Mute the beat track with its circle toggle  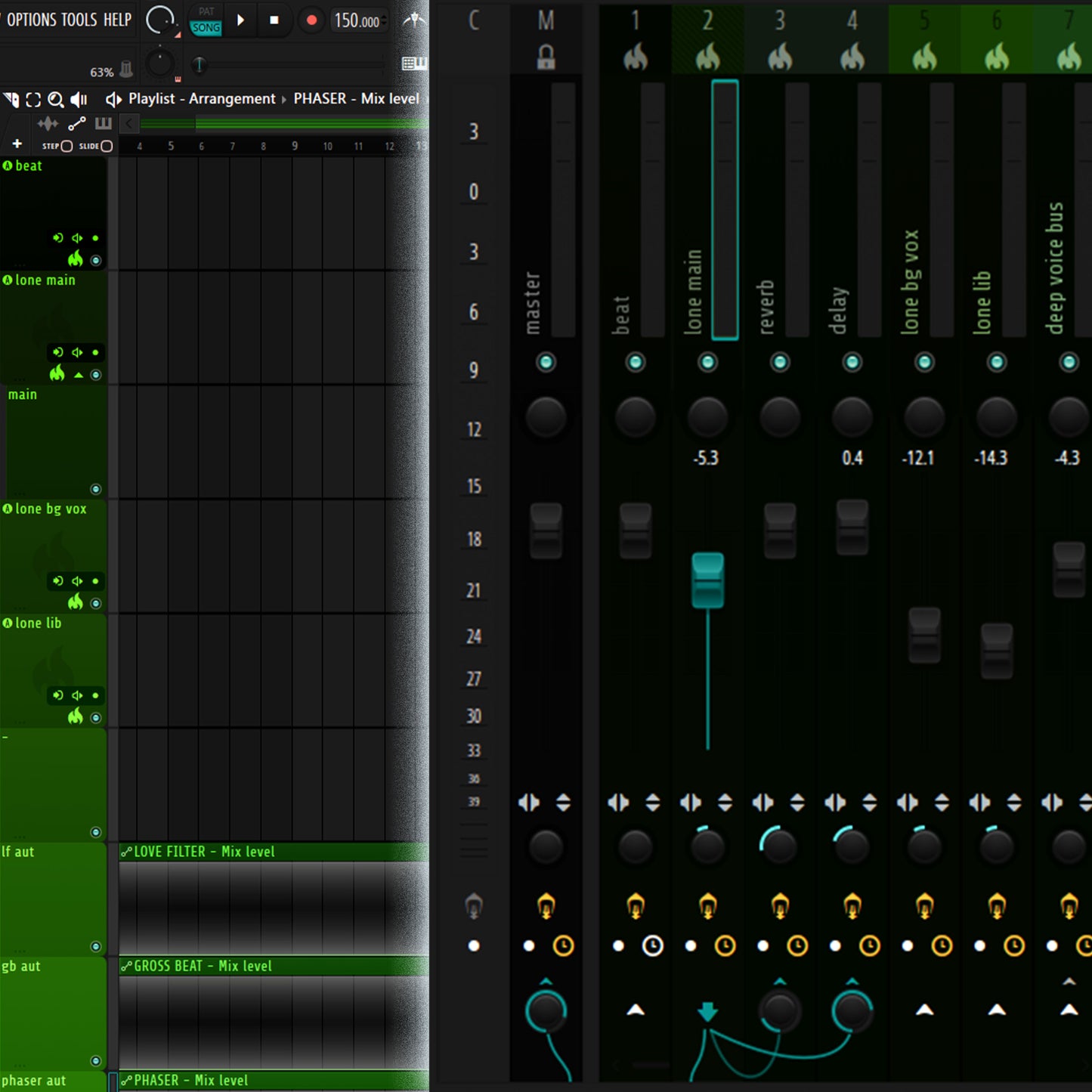96,261
